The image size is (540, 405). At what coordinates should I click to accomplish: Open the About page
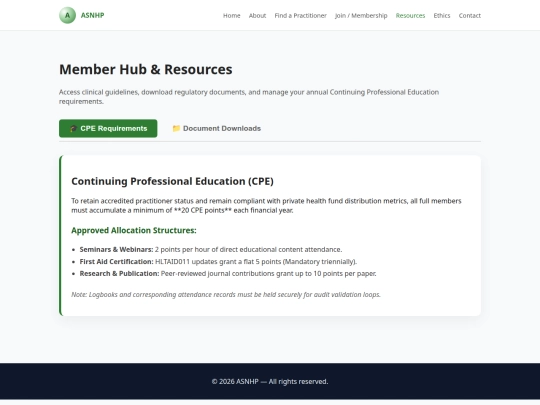(257, 15)
